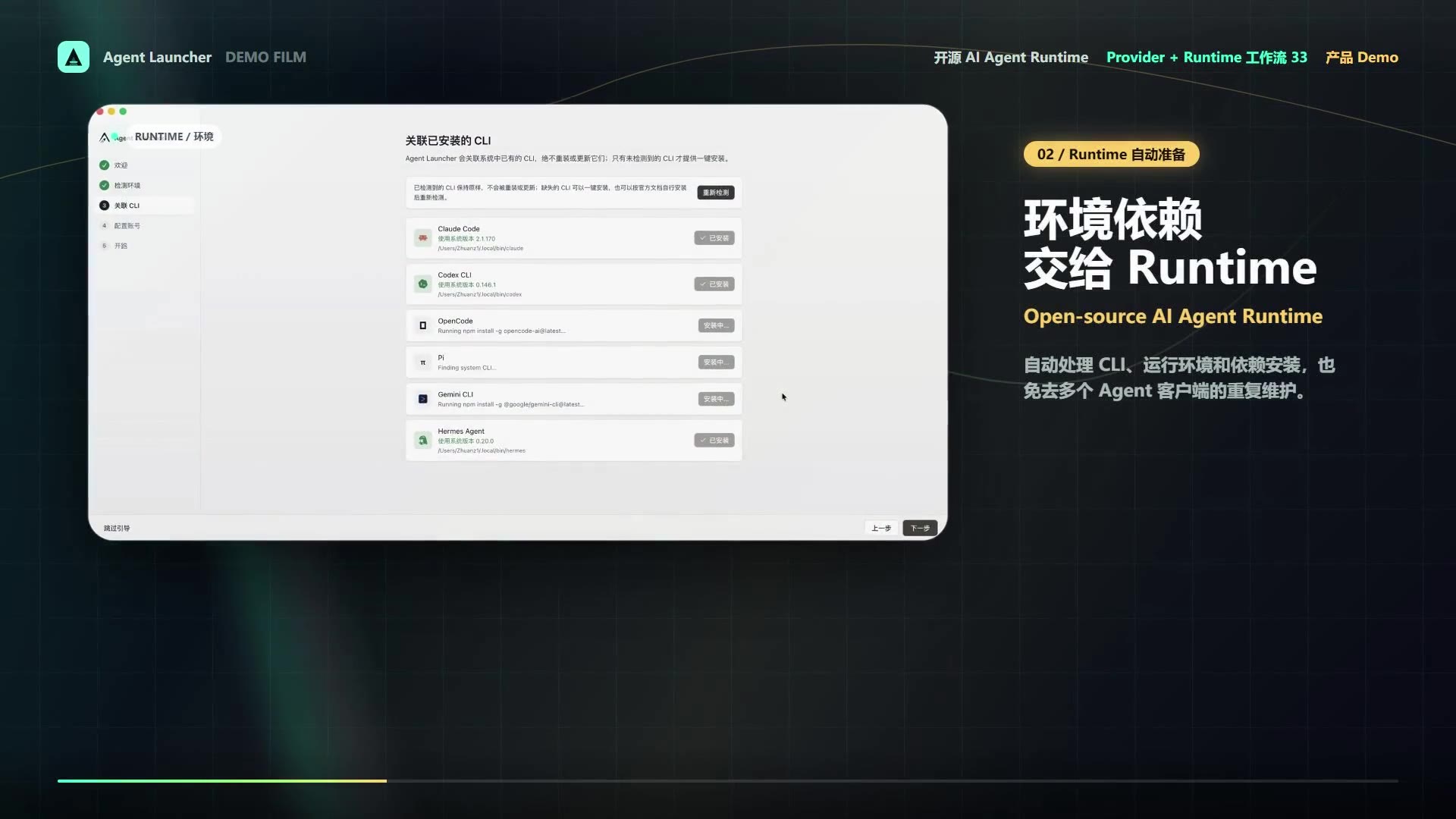
Task: Click 安装中 button for Gemini CLI
Action: point(716,399)
